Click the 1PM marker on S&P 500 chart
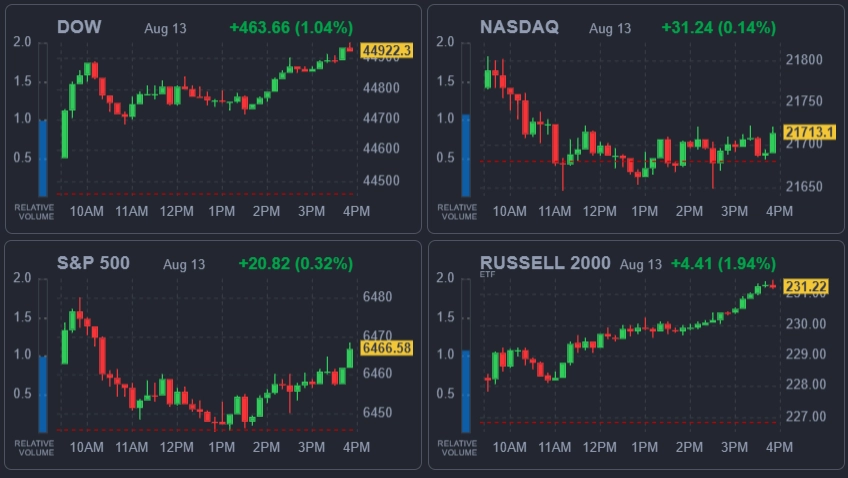The width and height of the screenshot is (848, 478). click(x=222, y=447)
